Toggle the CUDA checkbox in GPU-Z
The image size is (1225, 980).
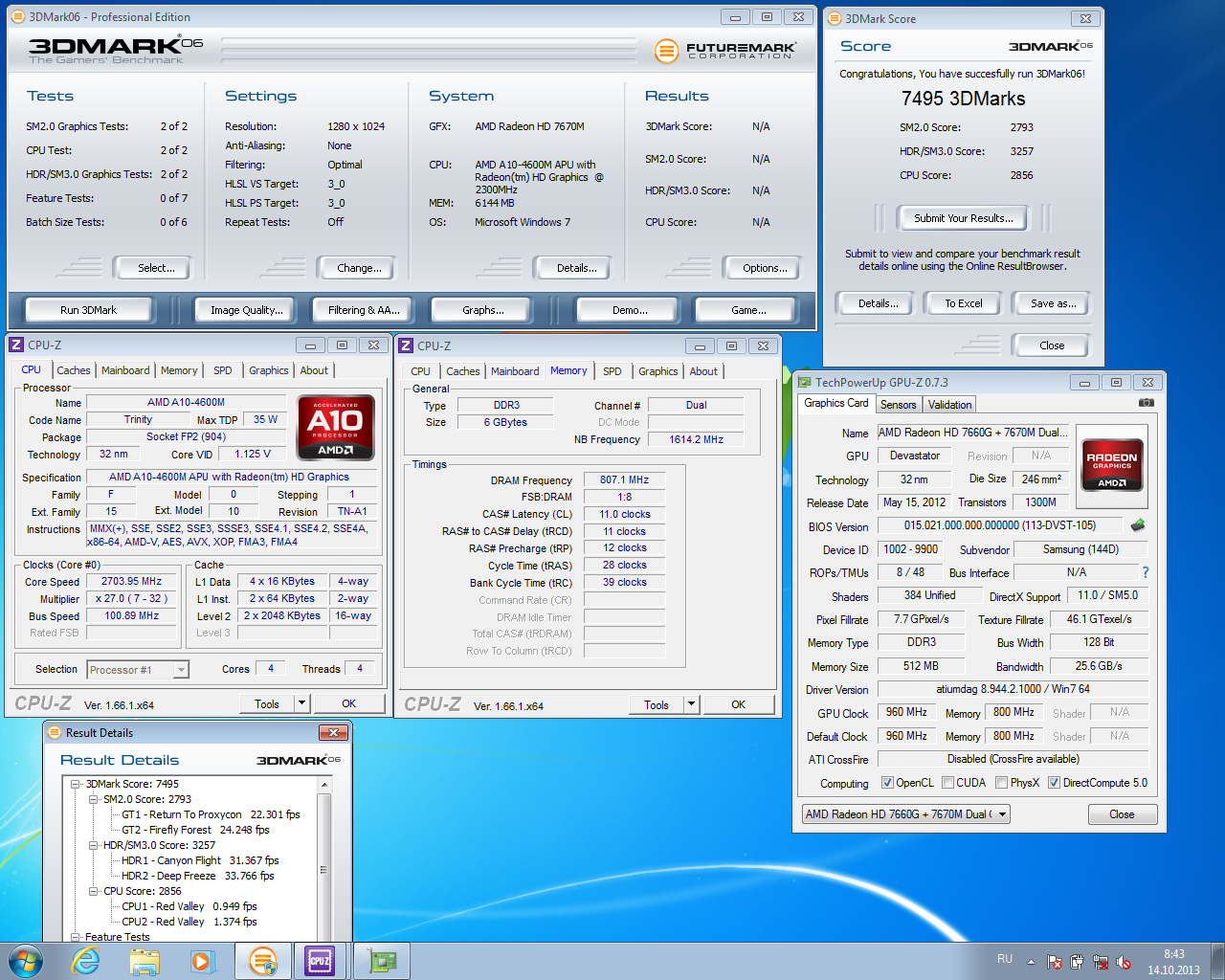coord(947,783)
